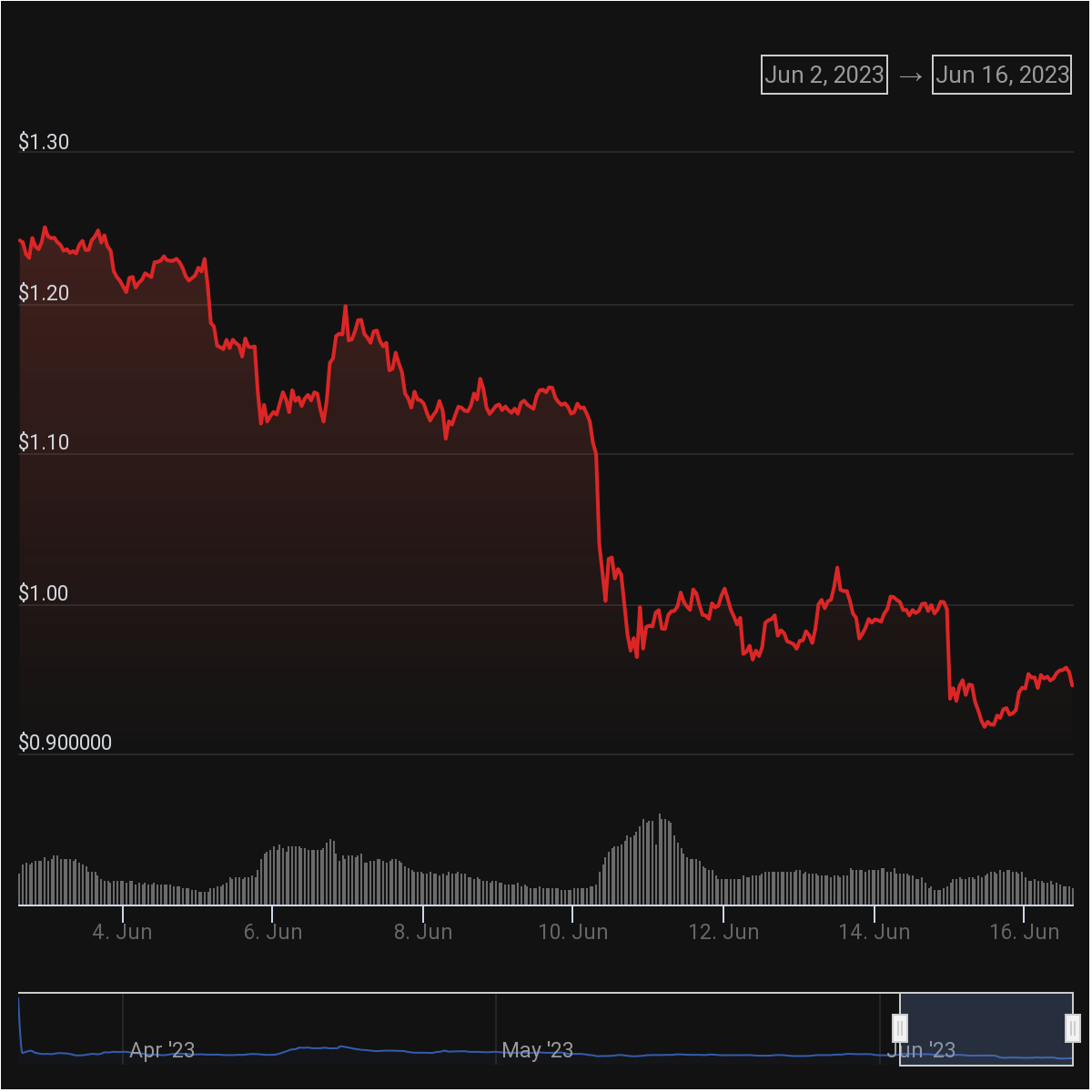Image resolution: width=1092 pixels, height=1092 pixels.
Task: Open the "Jun 2, 2023" start date picker
Action: [824, 74]
